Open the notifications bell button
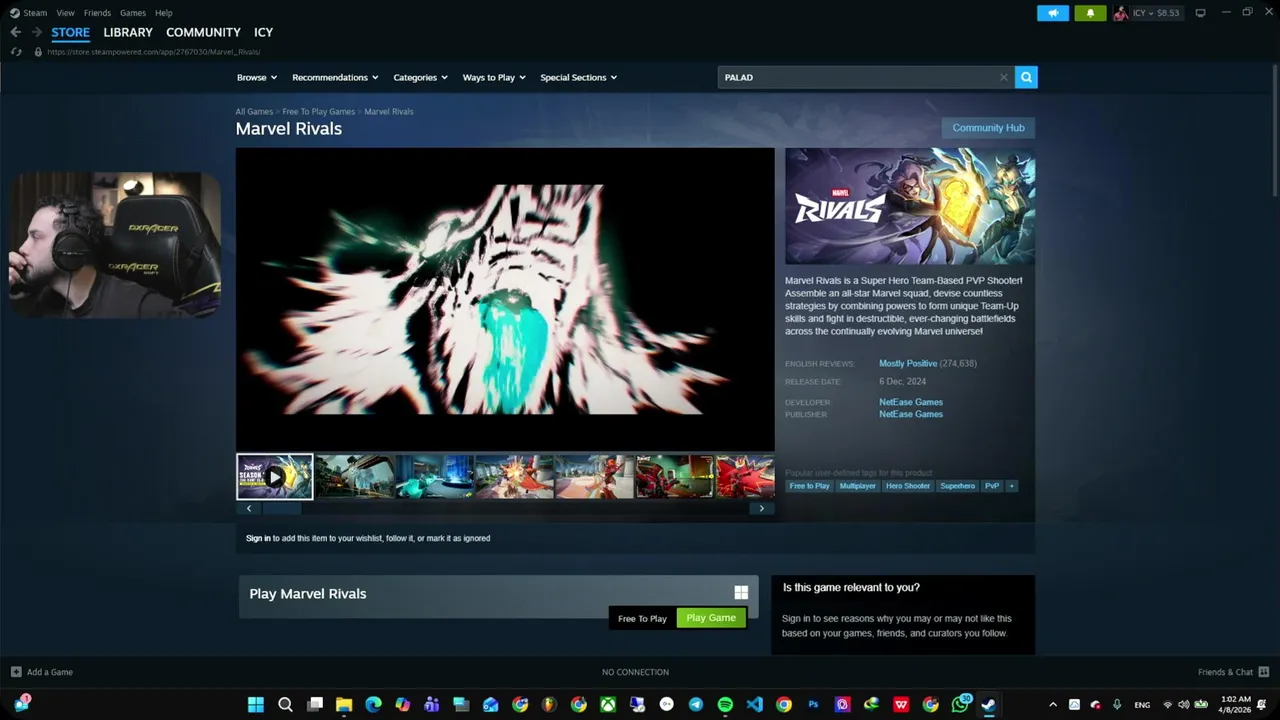Viewport: 1280px width, 720px height. 1090,13
